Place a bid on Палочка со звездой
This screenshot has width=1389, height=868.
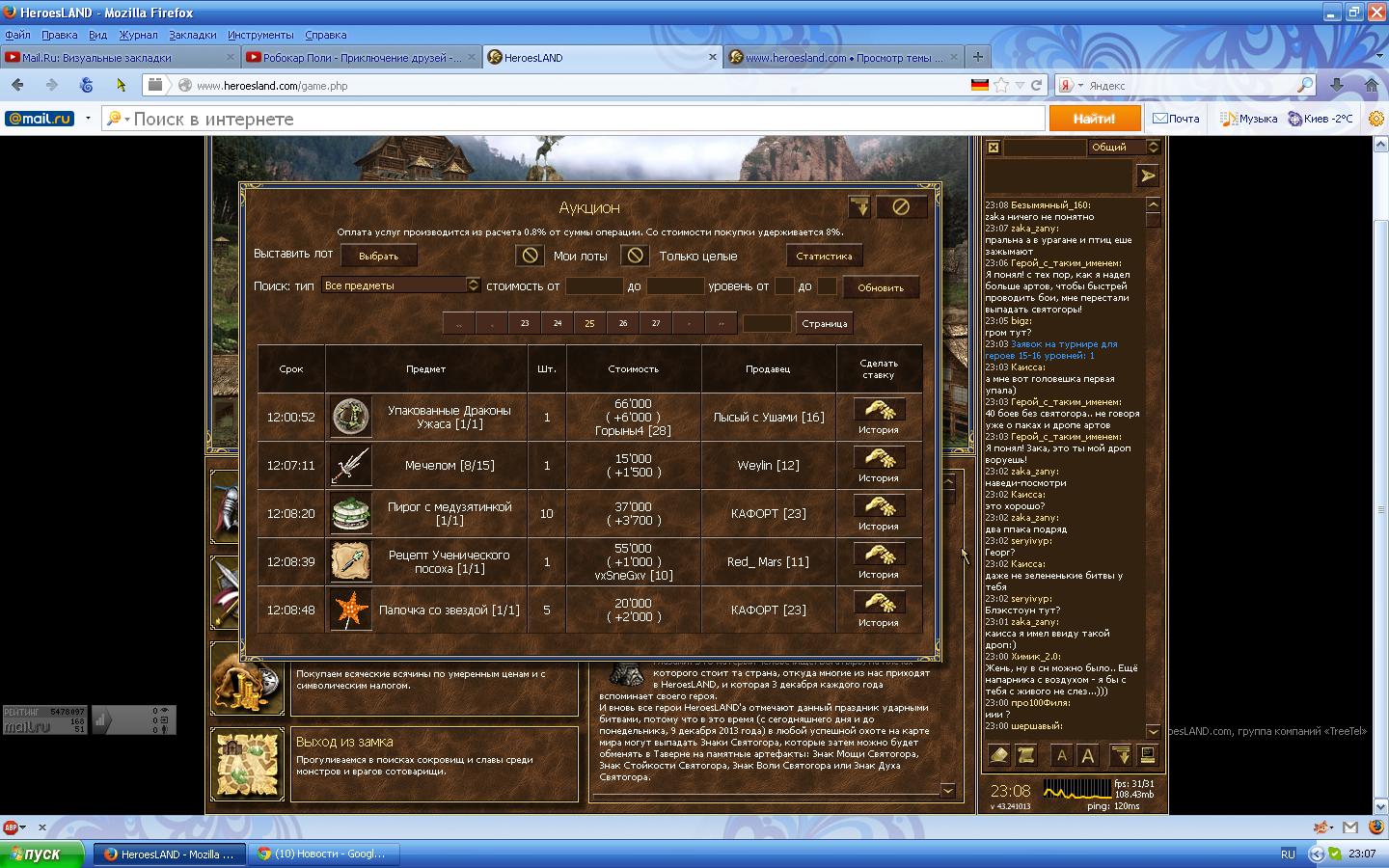click(879, 603)
